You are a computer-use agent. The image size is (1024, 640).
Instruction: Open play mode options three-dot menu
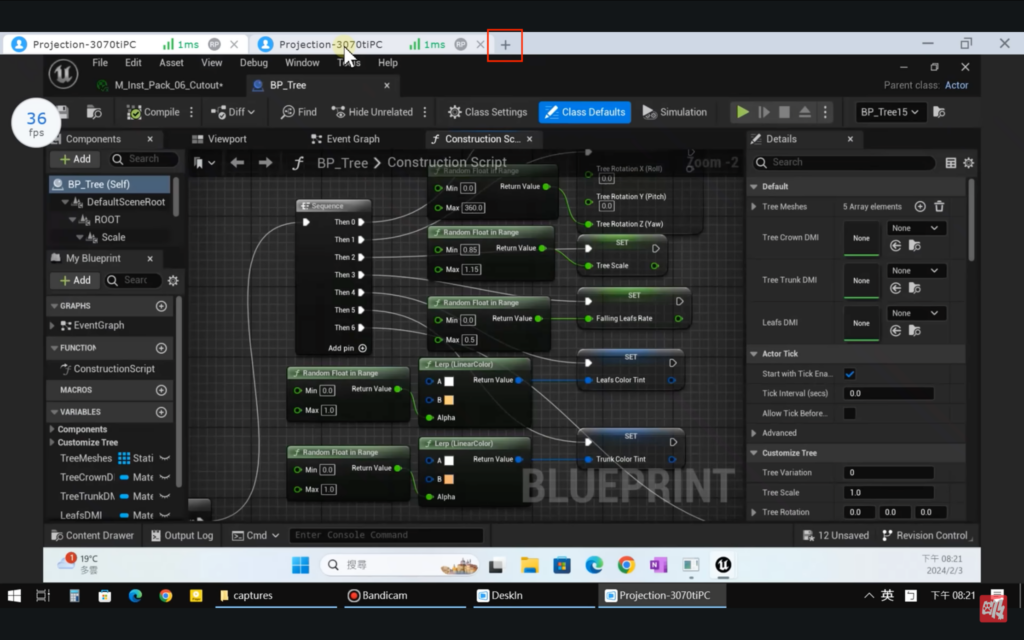coord(825,112)
